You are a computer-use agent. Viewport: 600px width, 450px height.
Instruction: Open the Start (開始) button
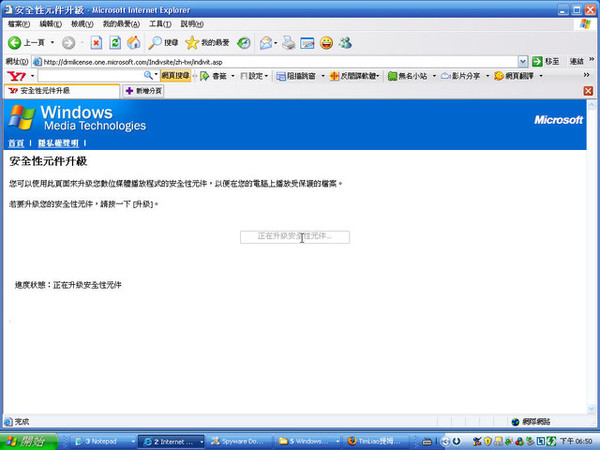(x=29, y=442)
